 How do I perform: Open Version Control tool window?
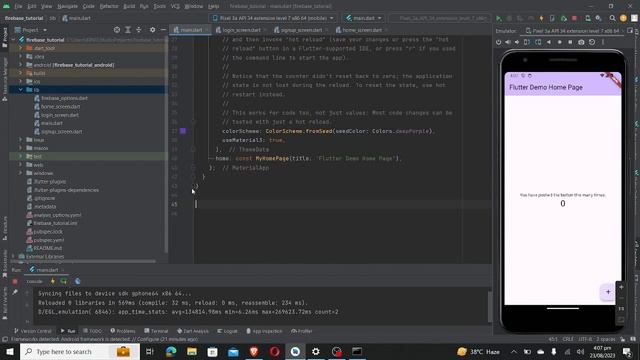click(x=32, y=331)
